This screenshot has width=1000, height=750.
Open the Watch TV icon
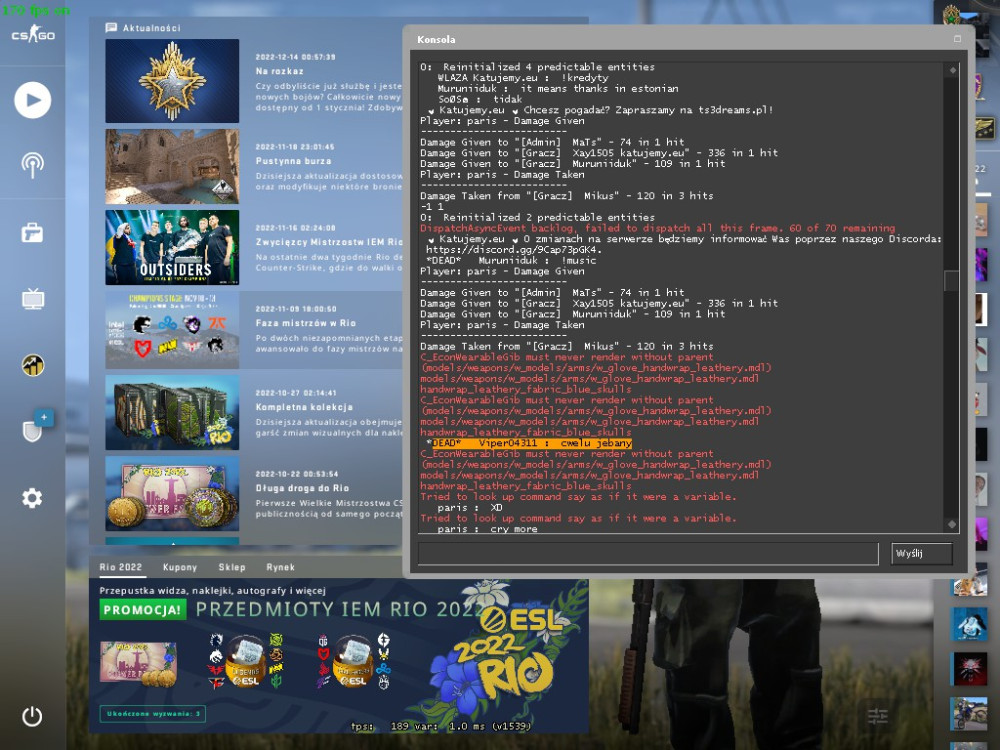coord(33,298)
